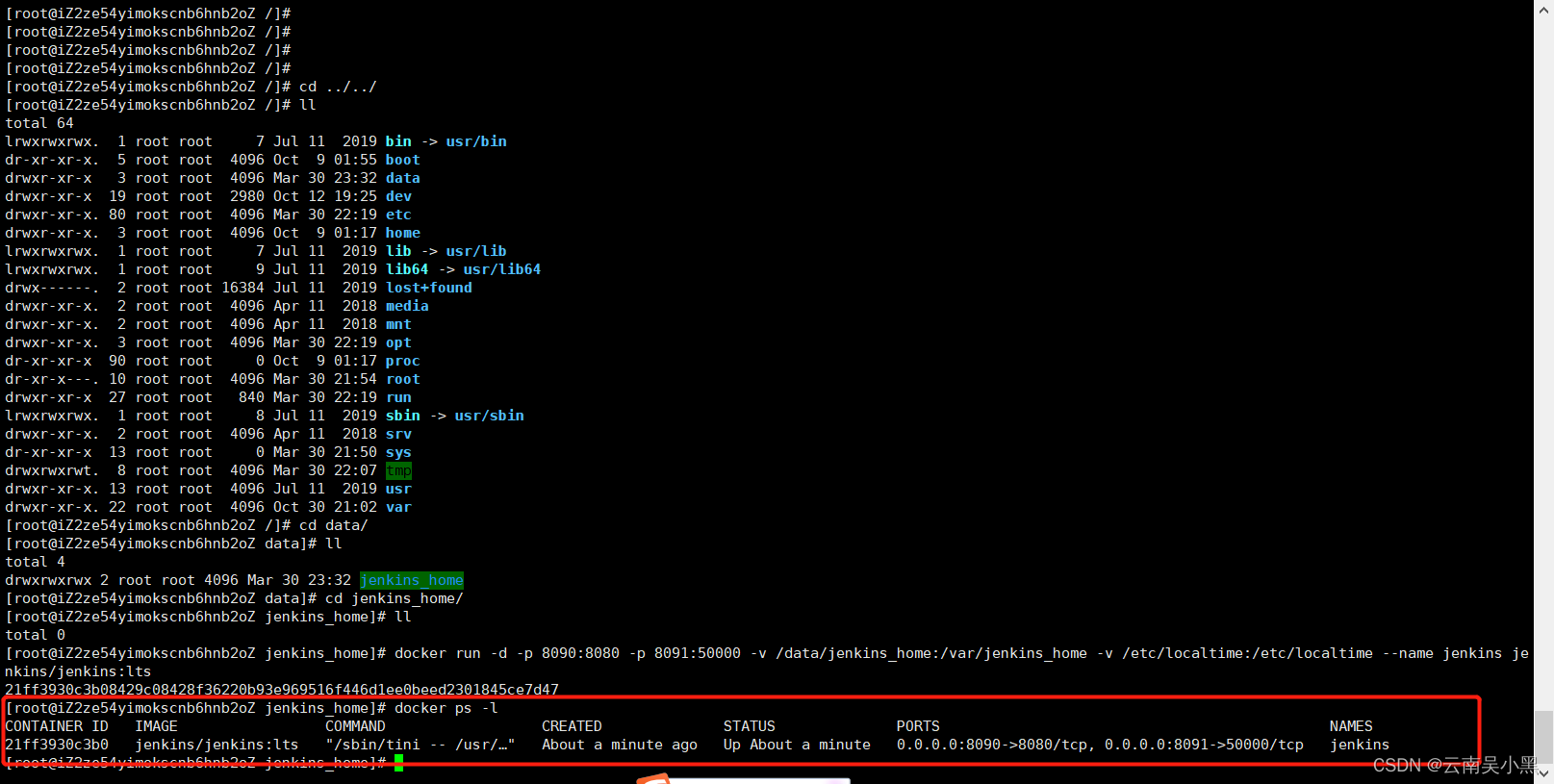Screen dimensions: 1554x784
Task: Click the 'etc' directory name
Action: (x=398, y=215)
